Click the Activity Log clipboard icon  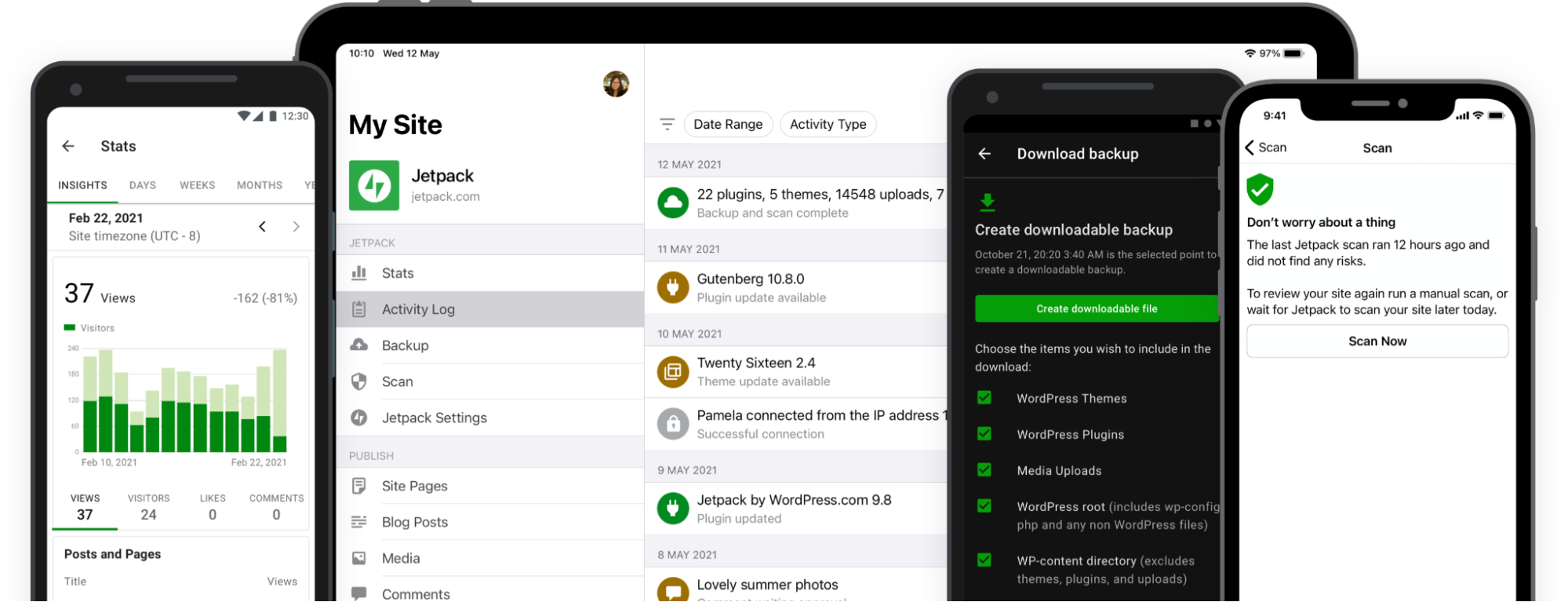[359, 309]
